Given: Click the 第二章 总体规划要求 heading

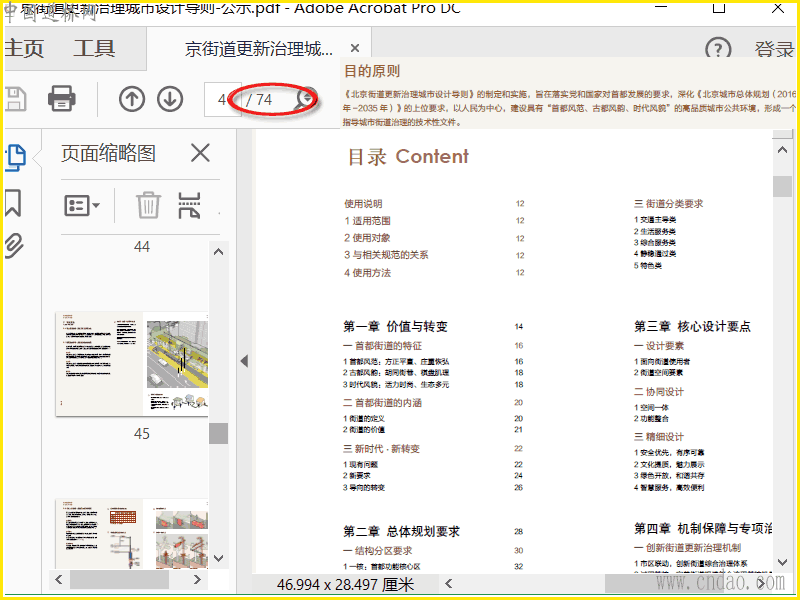Looking at the screenshot, I should 402,531.
